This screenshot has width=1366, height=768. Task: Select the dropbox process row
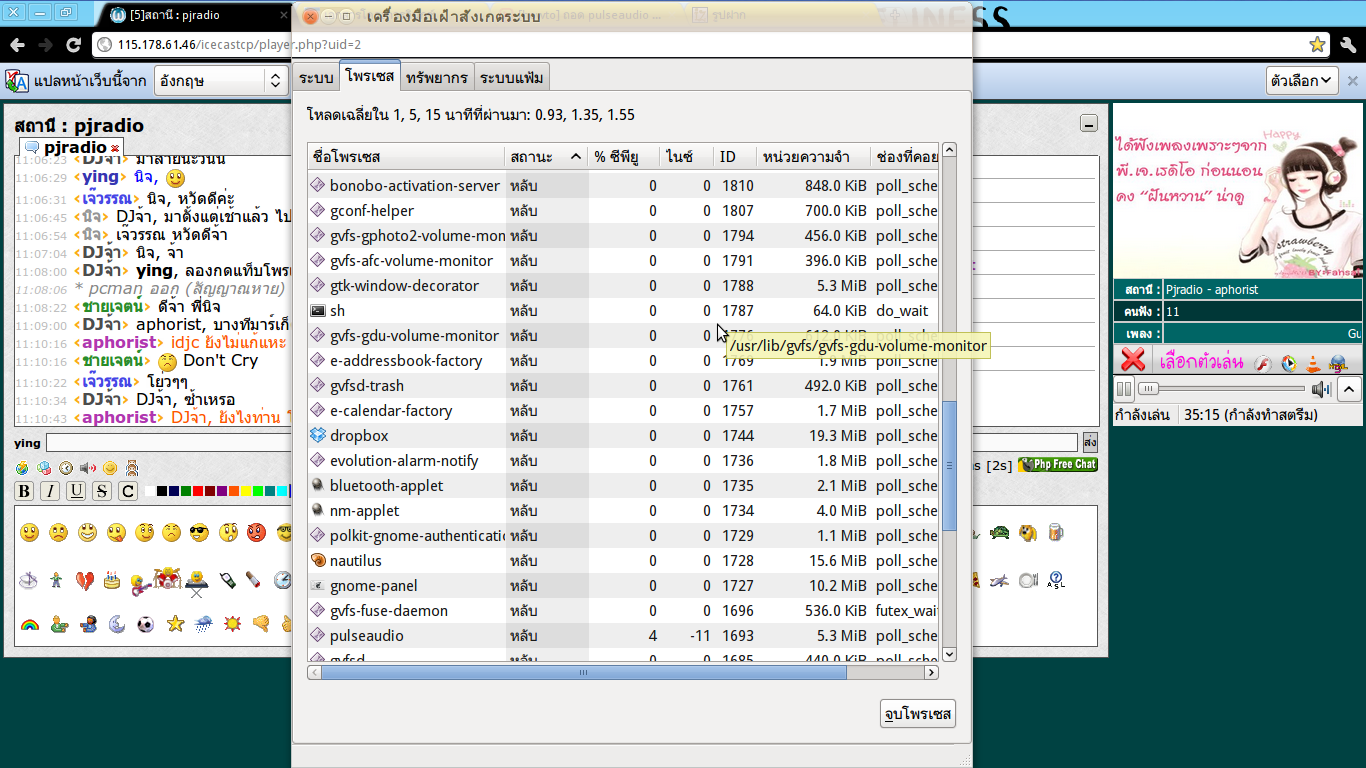[623, 436]
